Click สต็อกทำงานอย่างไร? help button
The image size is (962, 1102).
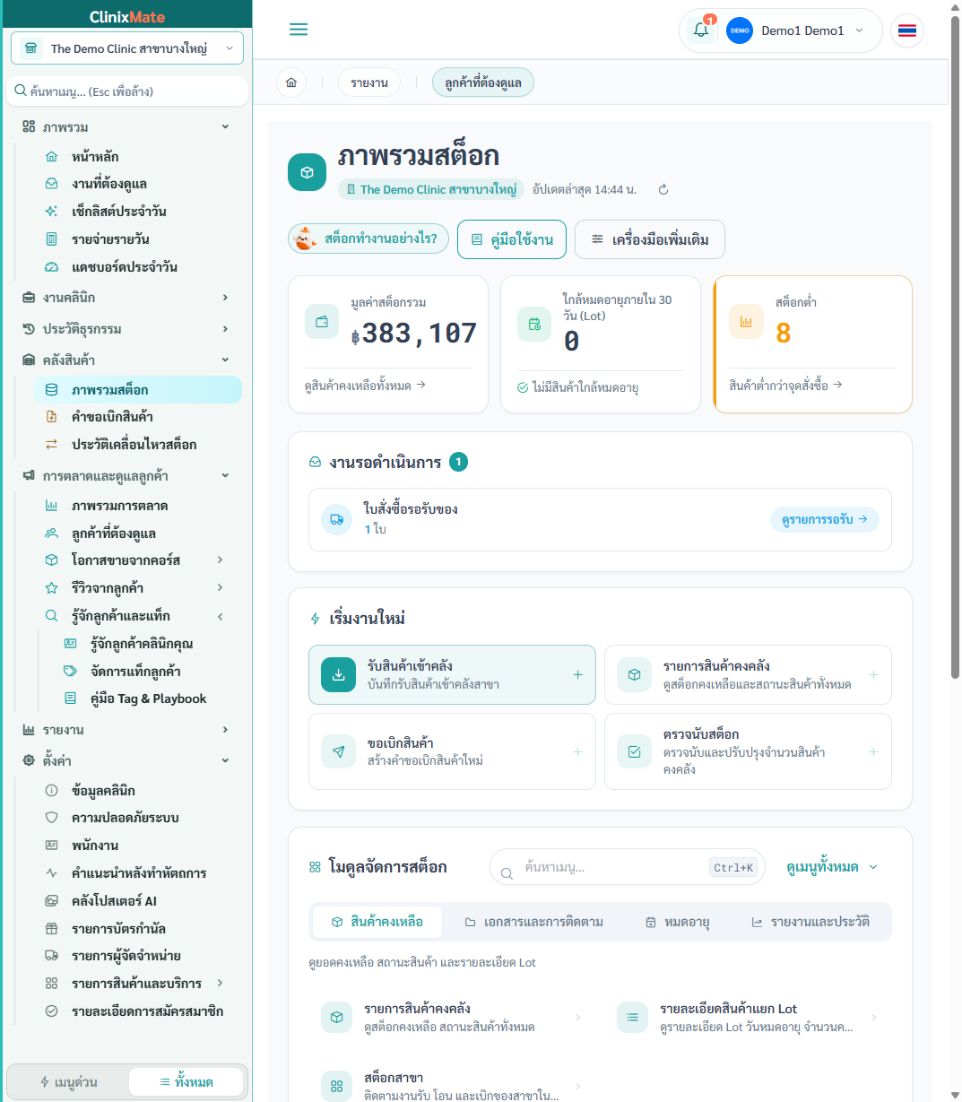pos(368,239)
